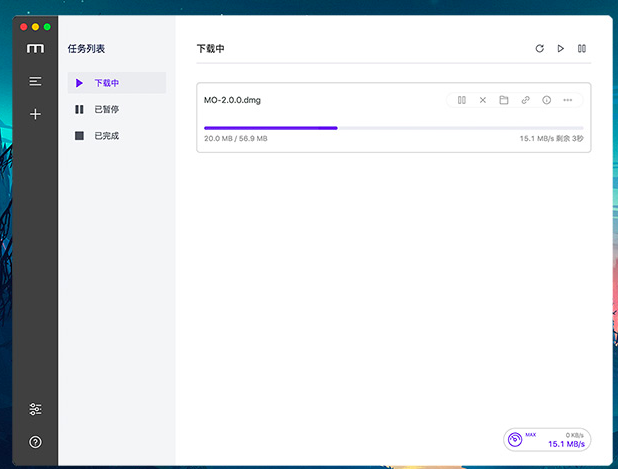Screen dimensions: 618x469
Task: Click the MO-2.0.0.dmg file name
Action: coord(232,100)
